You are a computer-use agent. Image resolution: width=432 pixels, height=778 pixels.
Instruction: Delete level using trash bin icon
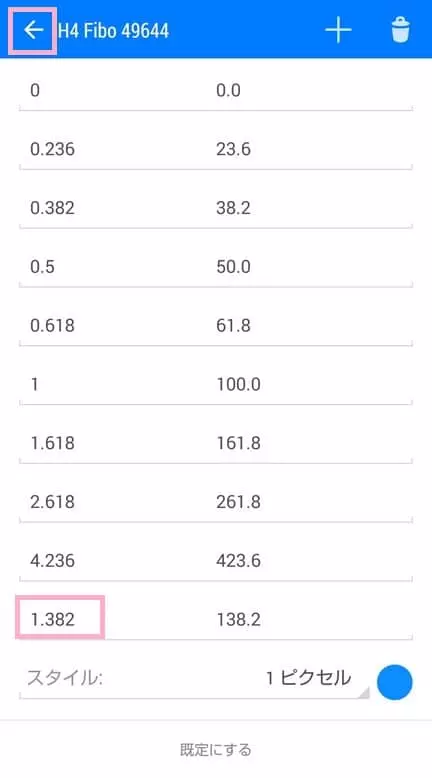pos(400,30)
